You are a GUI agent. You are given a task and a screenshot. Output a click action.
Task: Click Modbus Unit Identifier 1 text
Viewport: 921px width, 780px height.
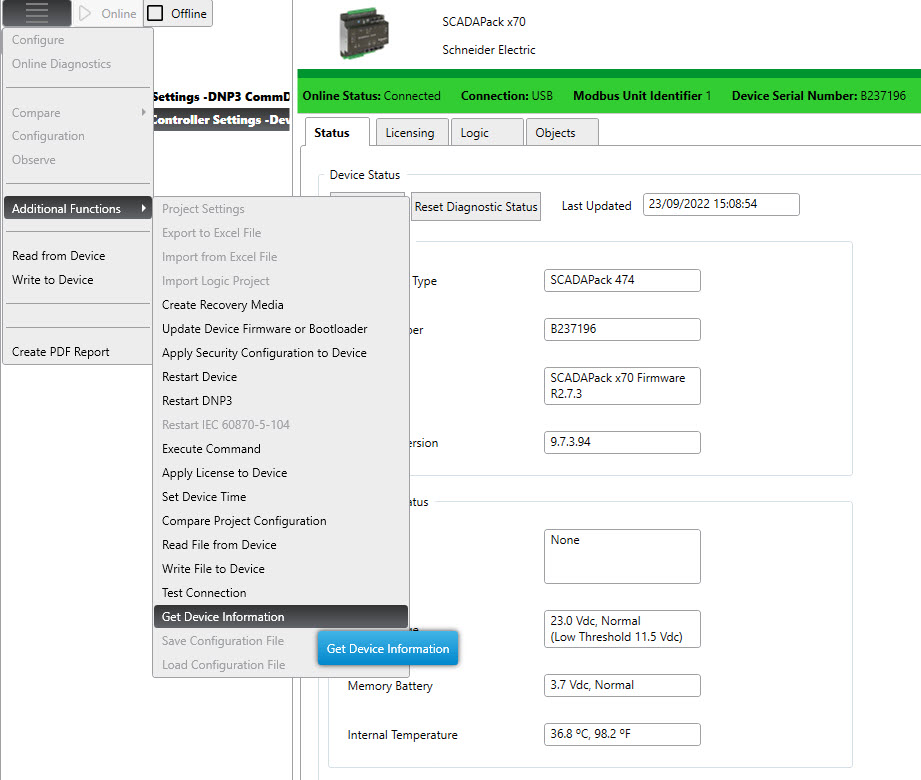642,96
